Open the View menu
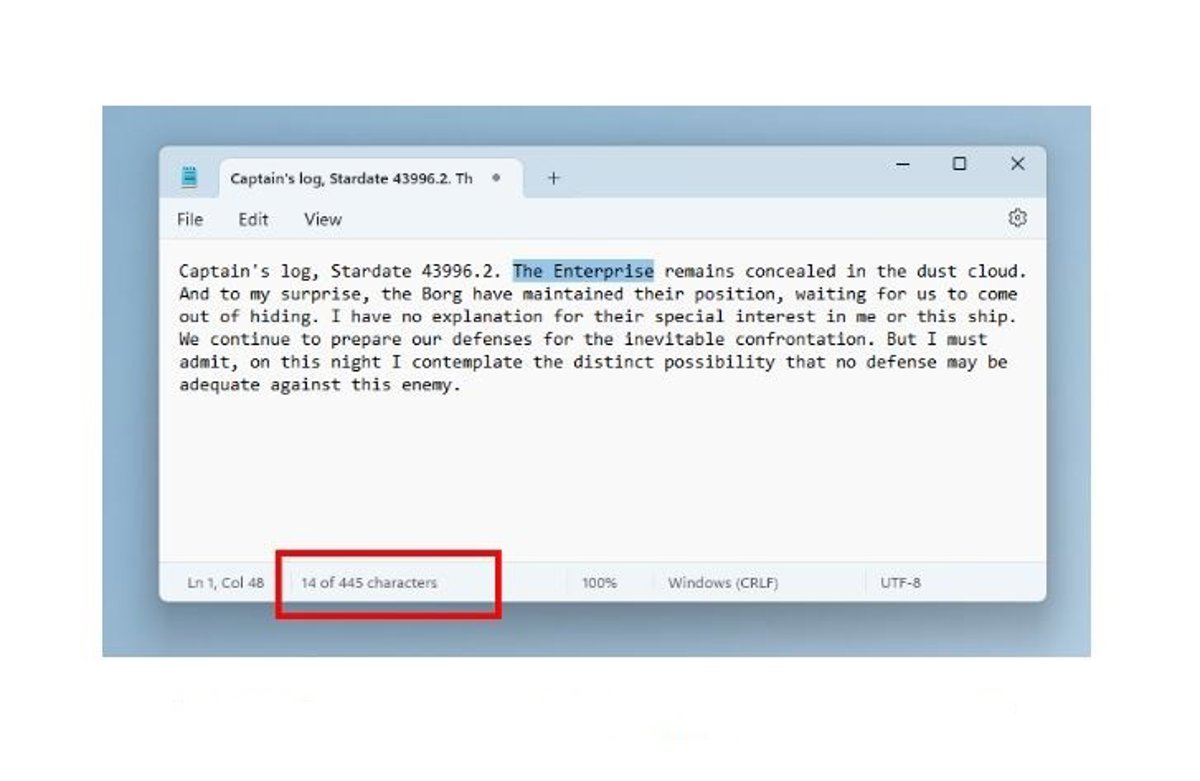The width and height of the screenshot is (1200, 781). (x=322, y=219)
